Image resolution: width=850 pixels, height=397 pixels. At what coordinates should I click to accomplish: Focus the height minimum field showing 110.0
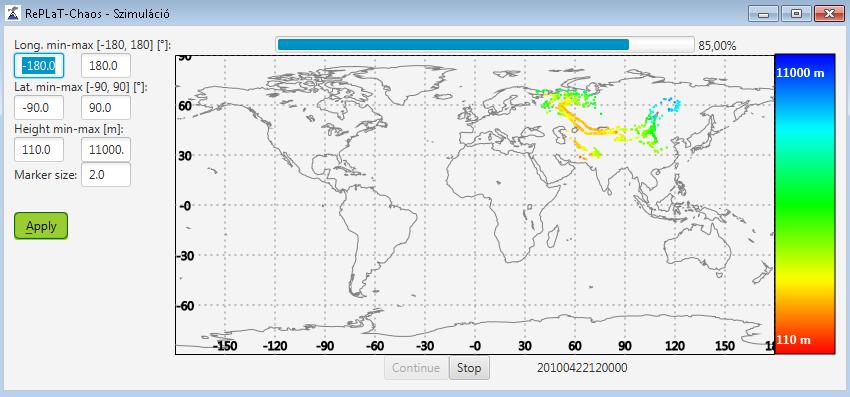click(39, 150)
